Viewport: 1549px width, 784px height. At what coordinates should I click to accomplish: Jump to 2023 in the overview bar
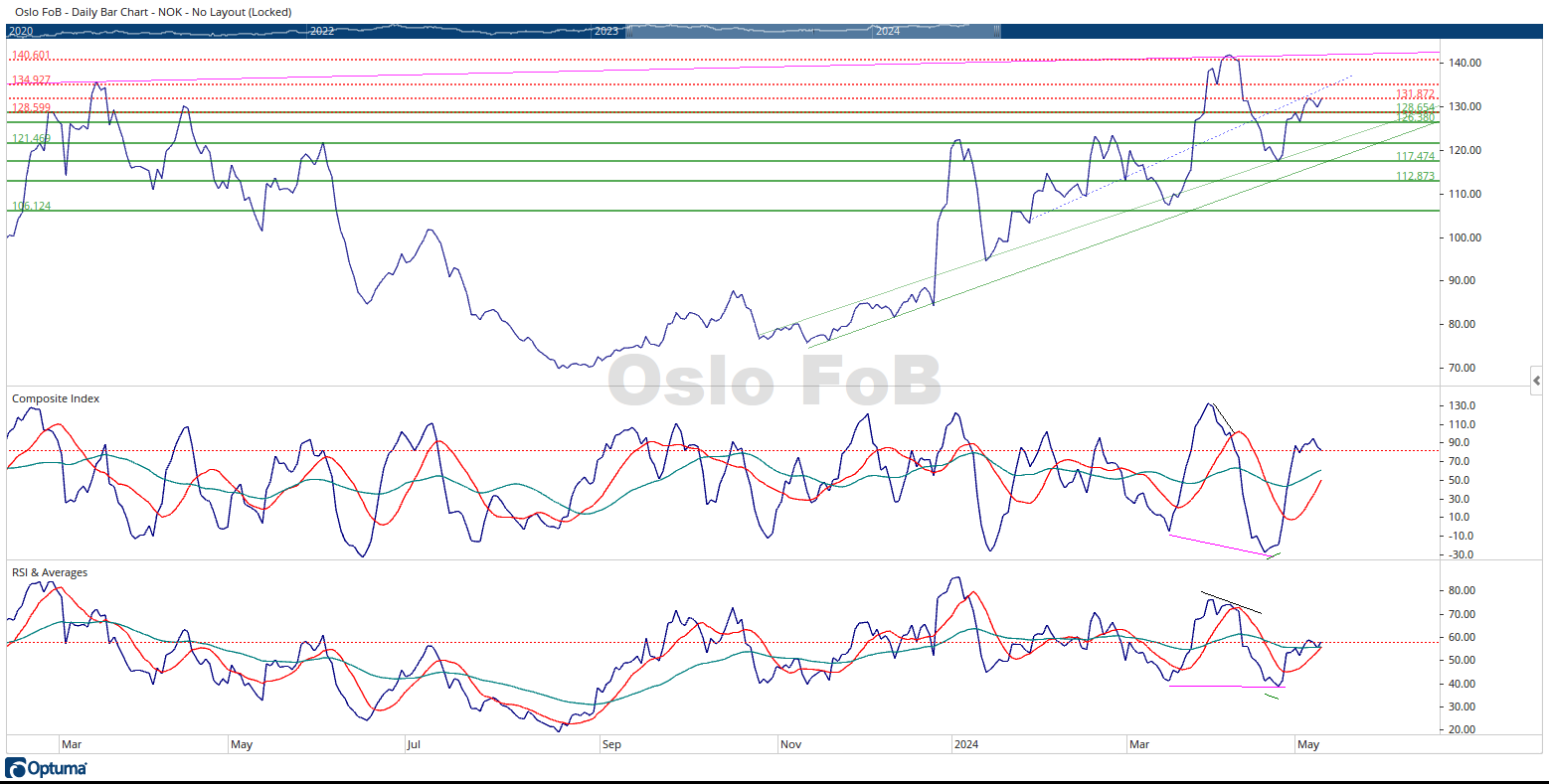[606, 31]
